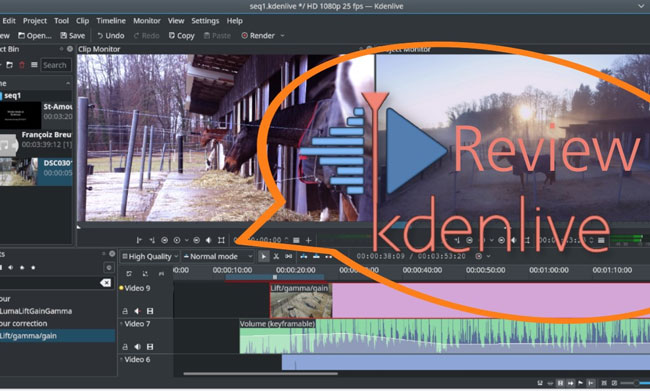The image size is (650, 391).
Task: Click the Project Bin search field
Action: [56, 65]
